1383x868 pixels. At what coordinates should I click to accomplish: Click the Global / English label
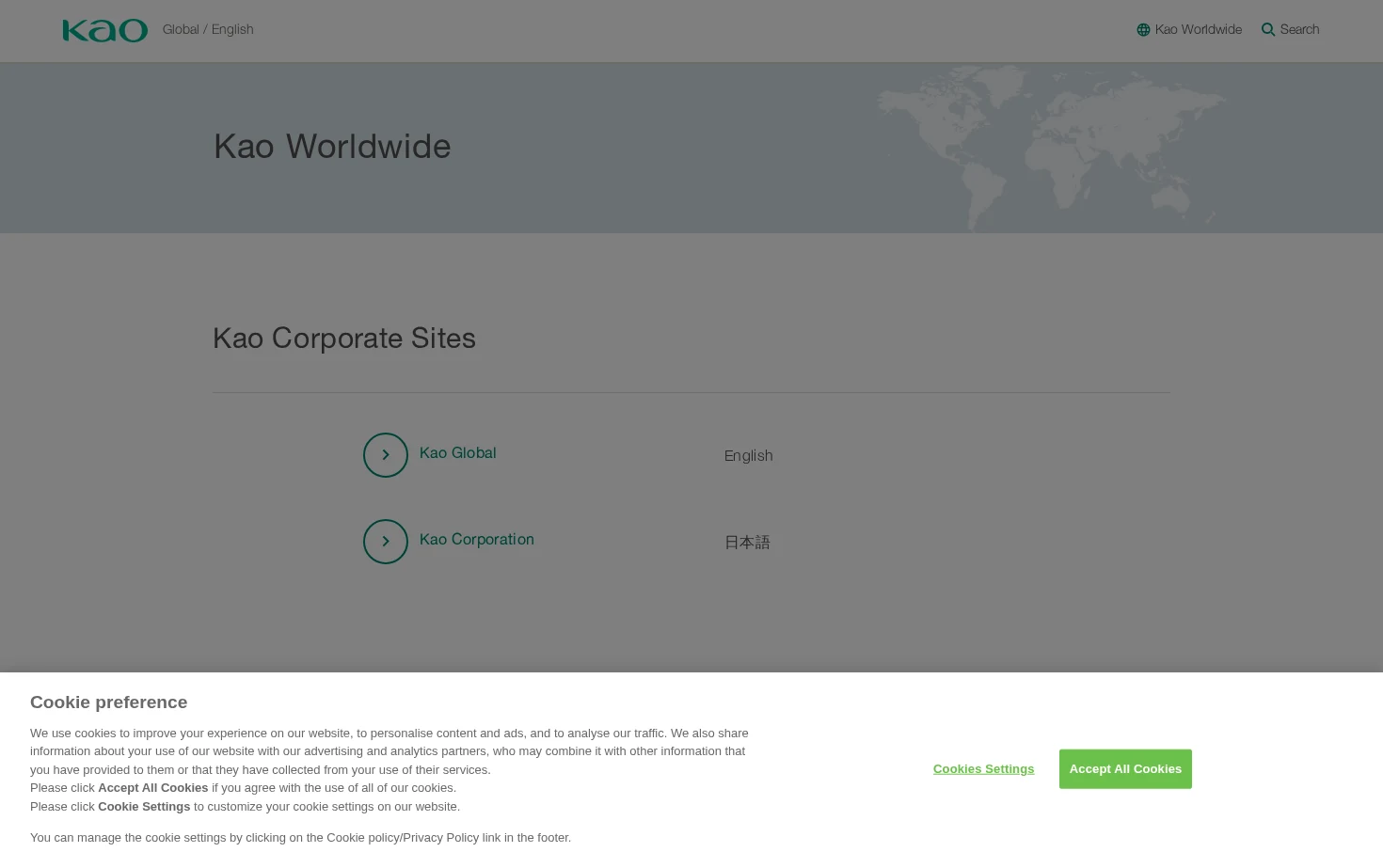[208, 30]
